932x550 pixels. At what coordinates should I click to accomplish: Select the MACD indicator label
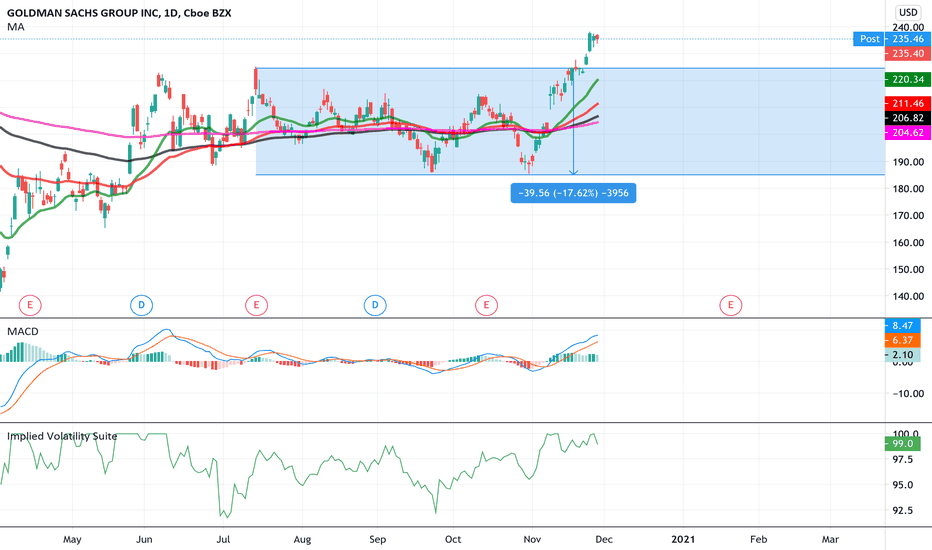(23, 331)
